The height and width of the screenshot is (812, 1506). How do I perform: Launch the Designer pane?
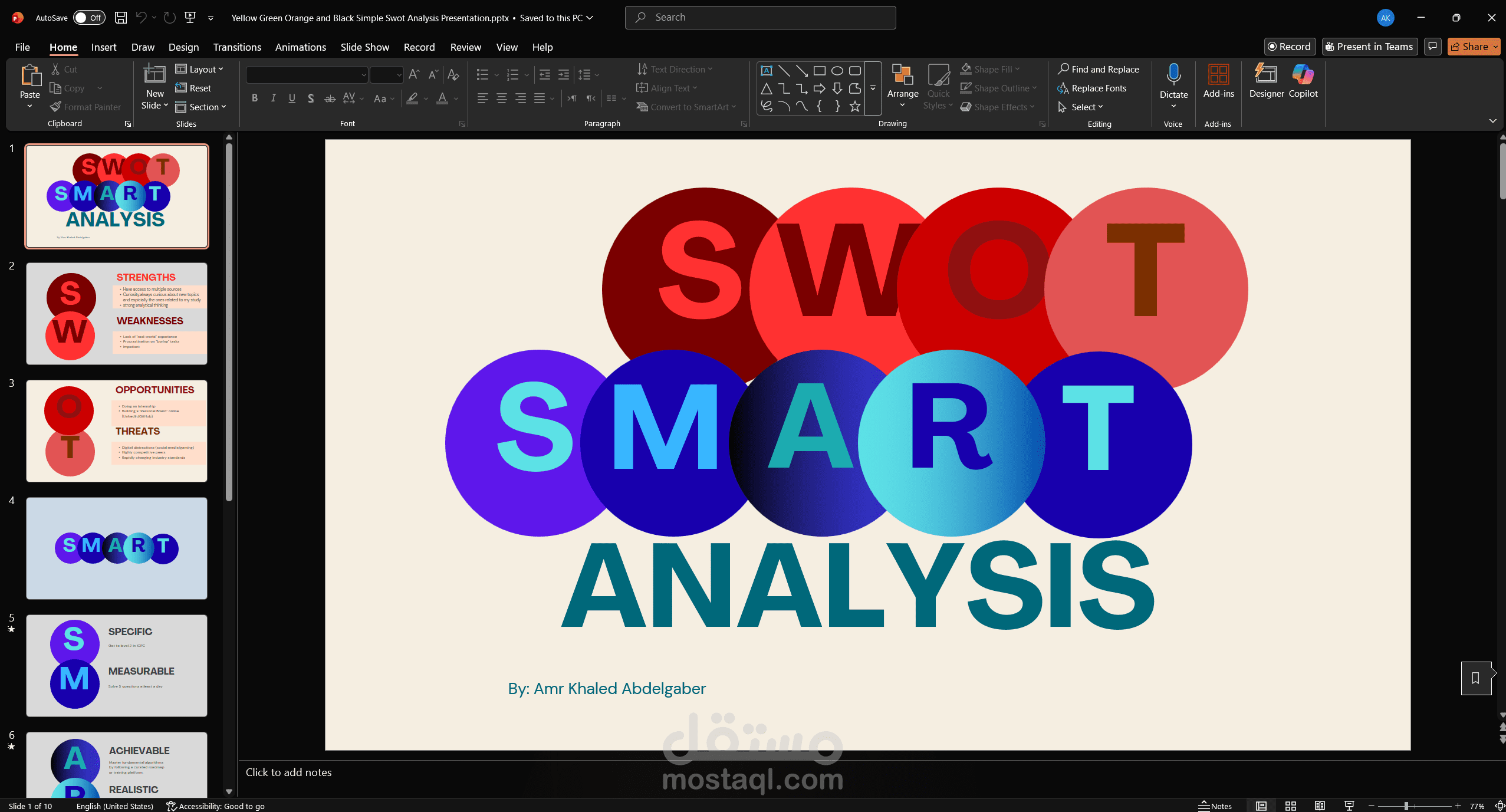tap(1266, 83)
